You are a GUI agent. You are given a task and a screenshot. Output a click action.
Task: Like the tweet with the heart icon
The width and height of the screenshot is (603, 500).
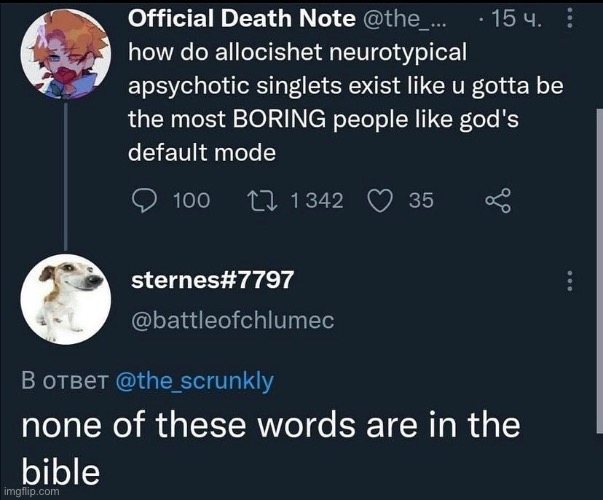click(x=378, y=201)
